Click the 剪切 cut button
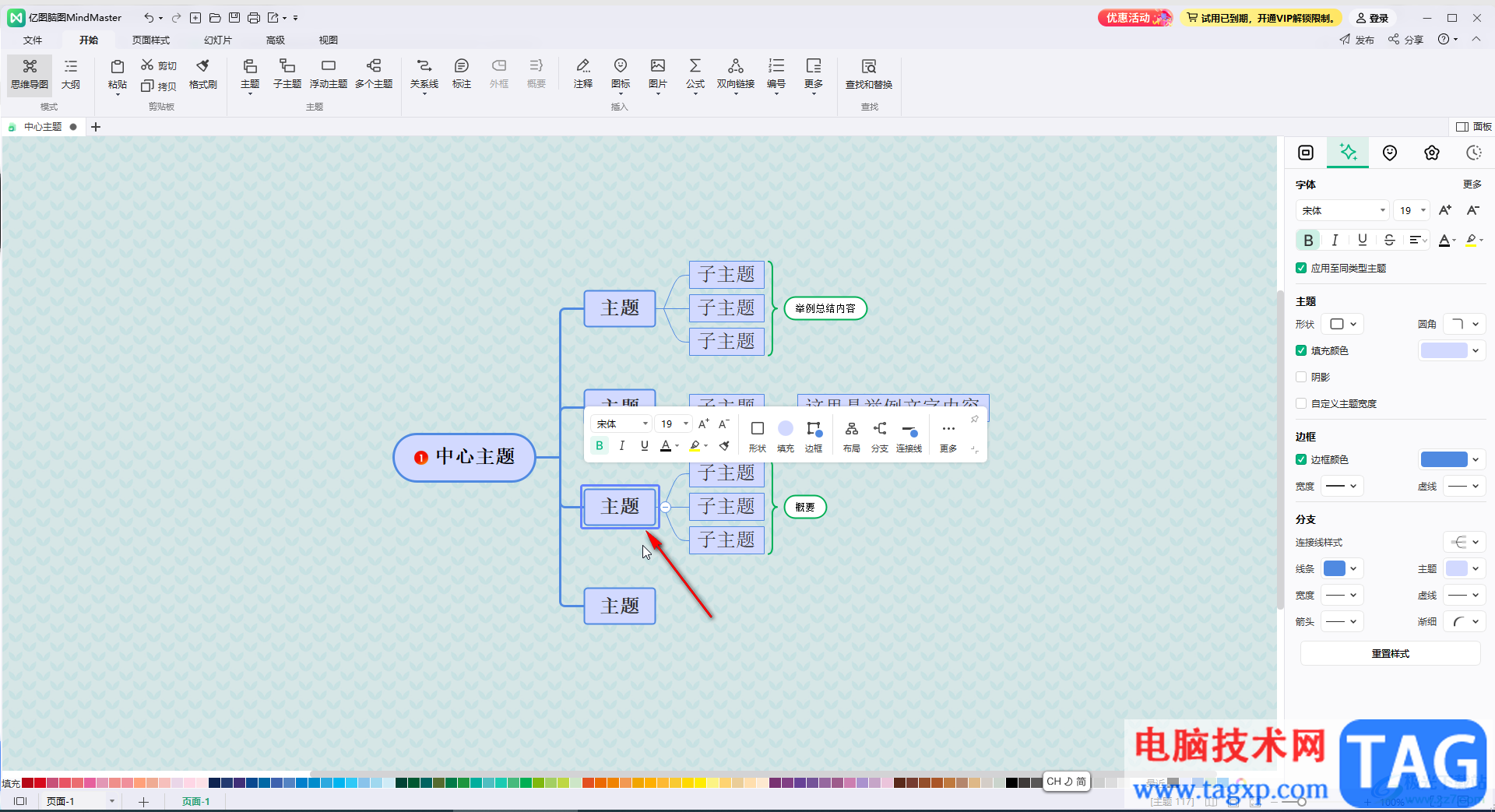This screenshot has width=1495, height=812. point(159,65)
